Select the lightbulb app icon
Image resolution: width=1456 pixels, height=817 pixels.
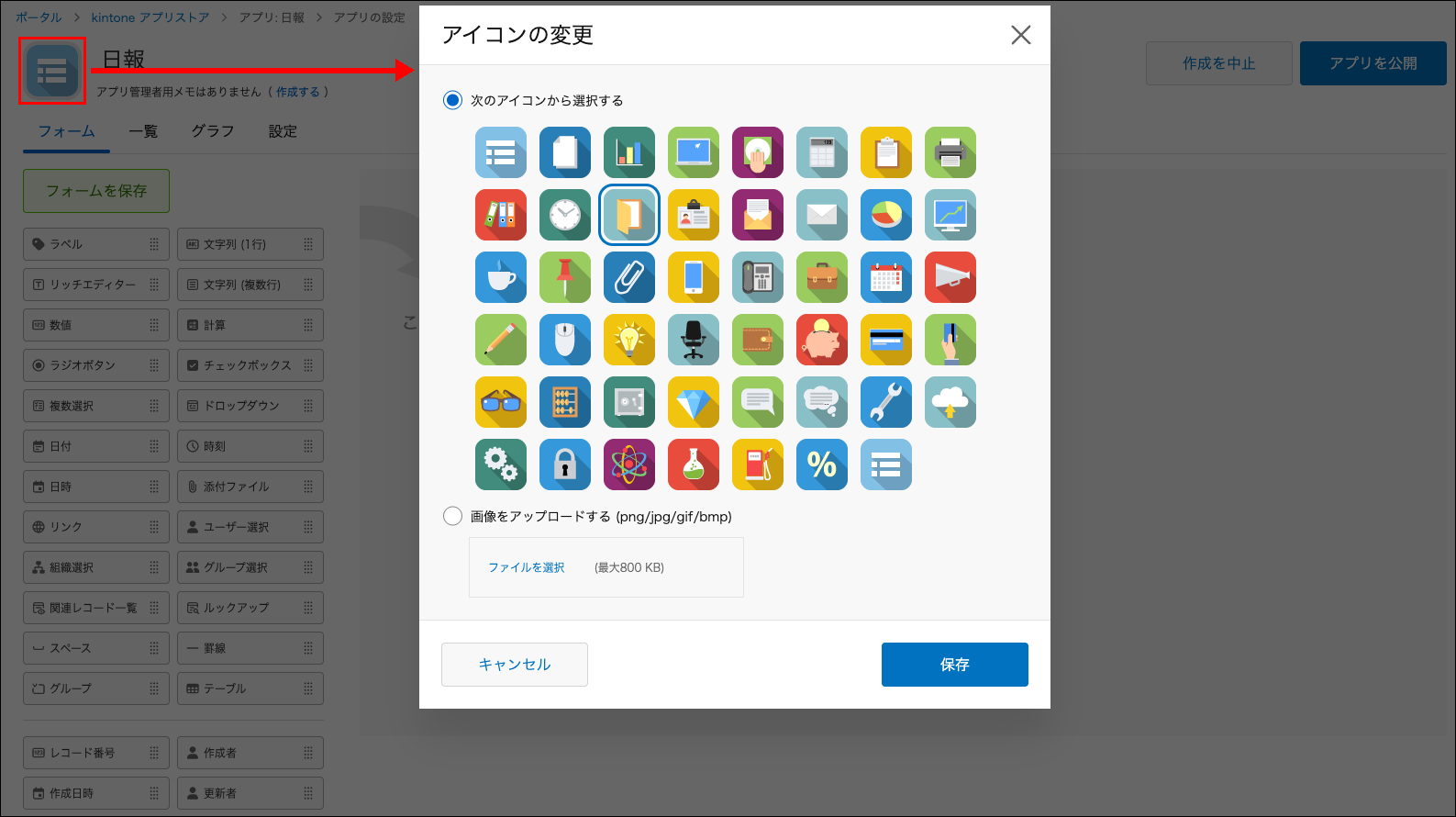[629, 340]
